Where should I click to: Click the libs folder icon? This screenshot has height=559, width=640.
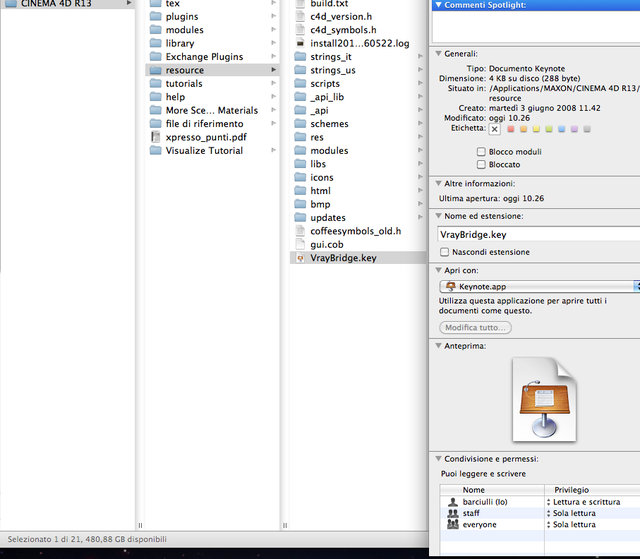[x=300, y=164]
